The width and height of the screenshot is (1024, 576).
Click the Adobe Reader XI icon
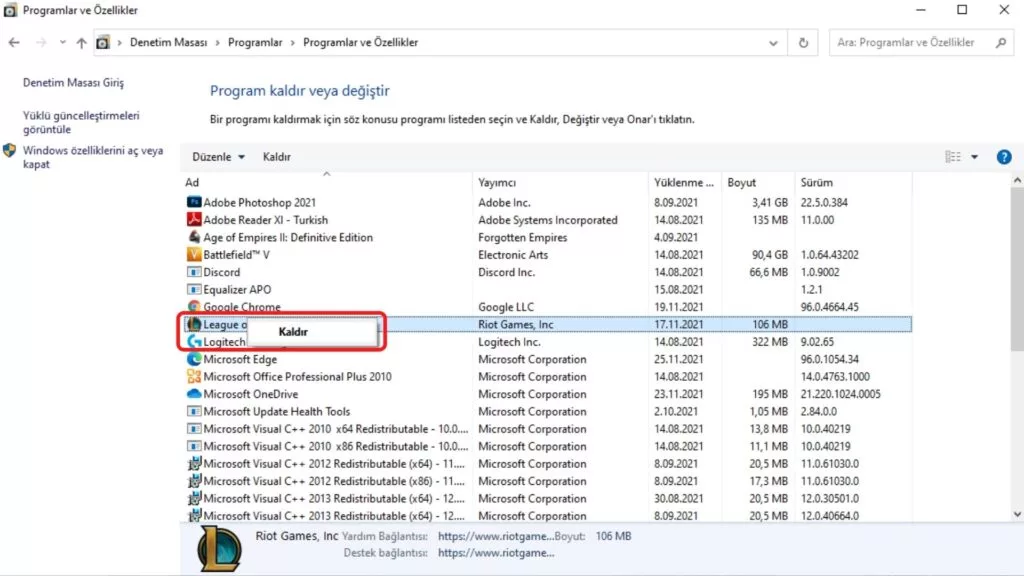[193, 220]
